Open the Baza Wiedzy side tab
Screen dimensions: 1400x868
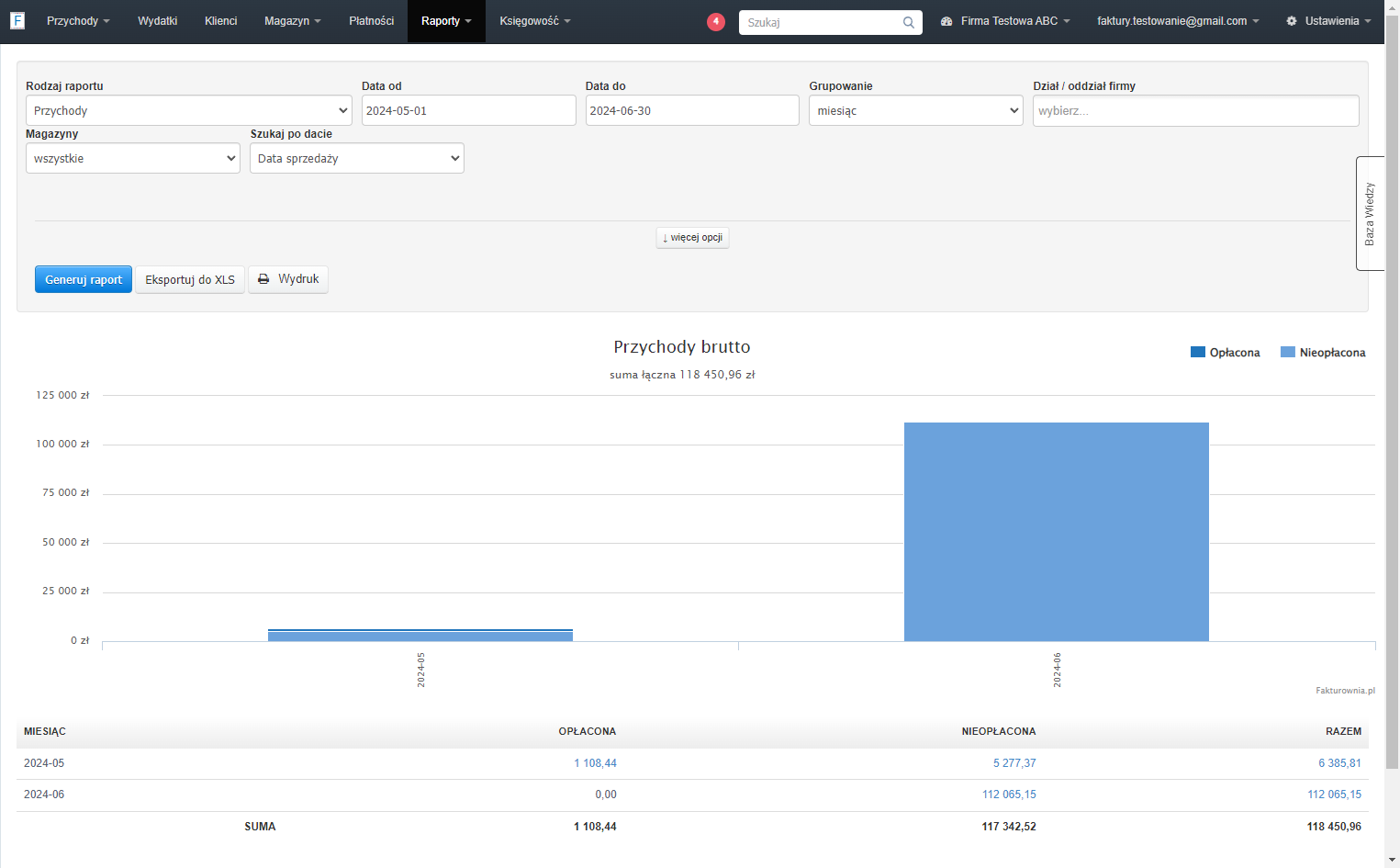[1370, 213]
